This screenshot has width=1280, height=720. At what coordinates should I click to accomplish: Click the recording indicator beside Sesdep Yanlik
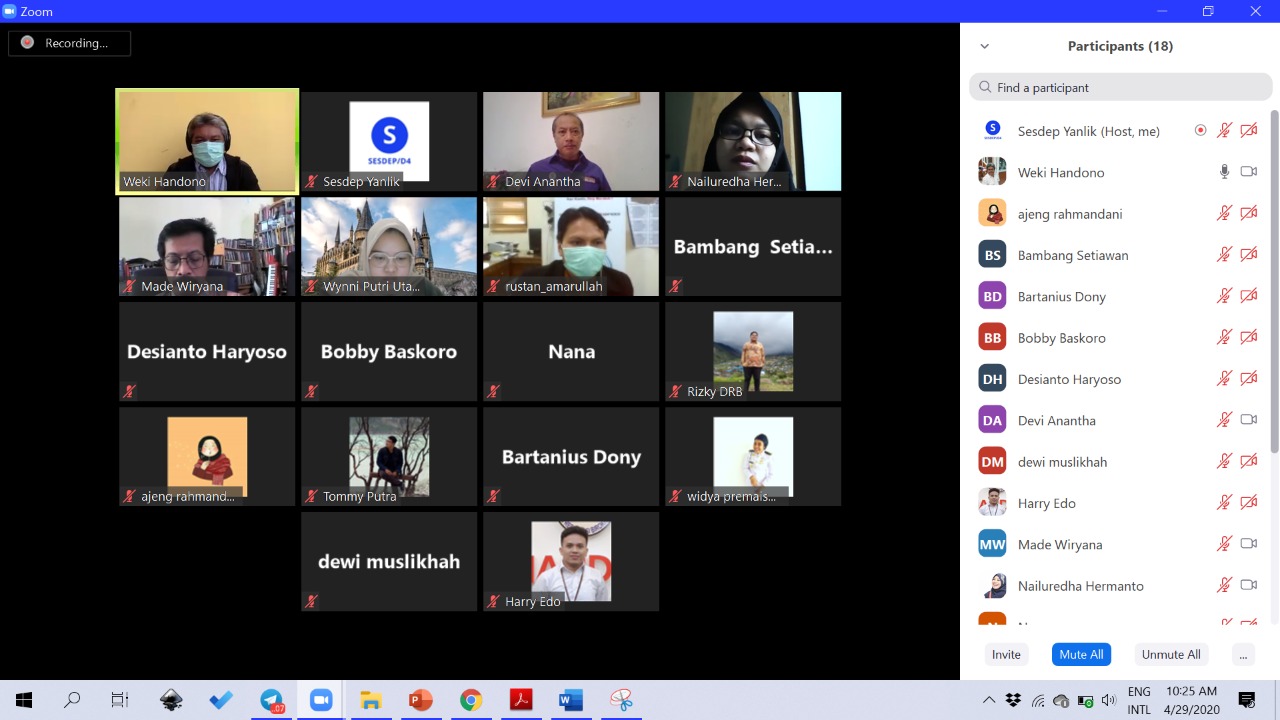click(x=1200, y=131)
